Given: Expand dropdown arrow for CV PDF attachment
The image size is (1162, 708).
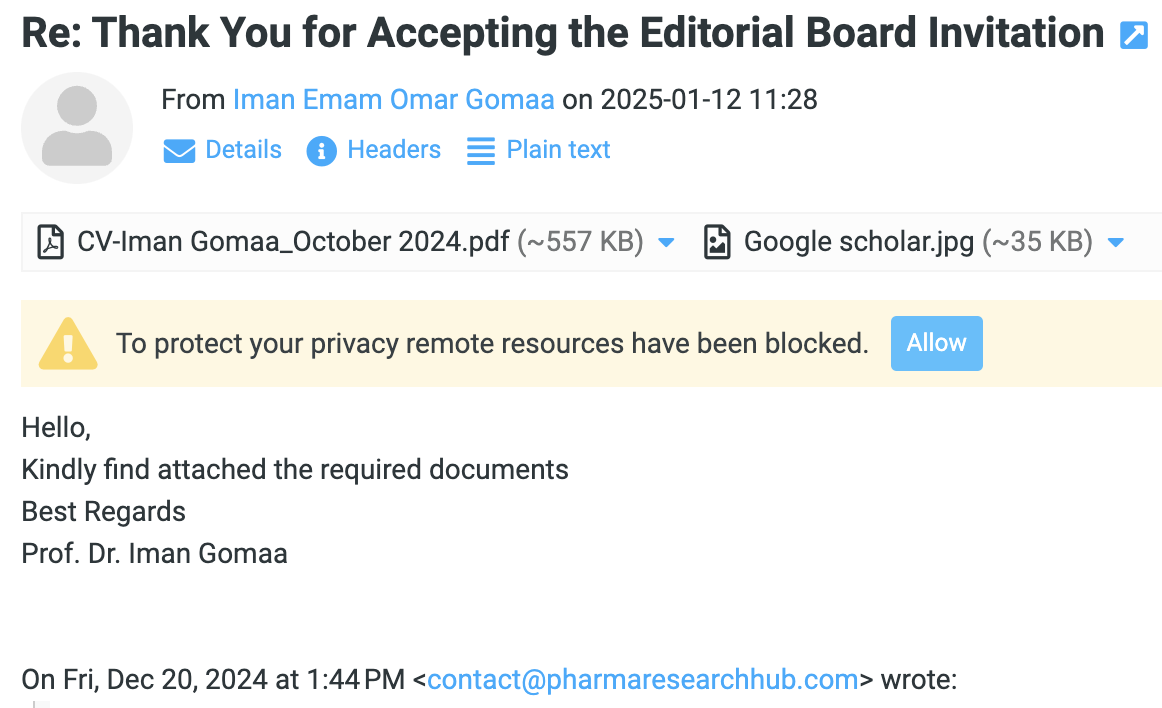Looking at the screenshot, I should (666, 242).
